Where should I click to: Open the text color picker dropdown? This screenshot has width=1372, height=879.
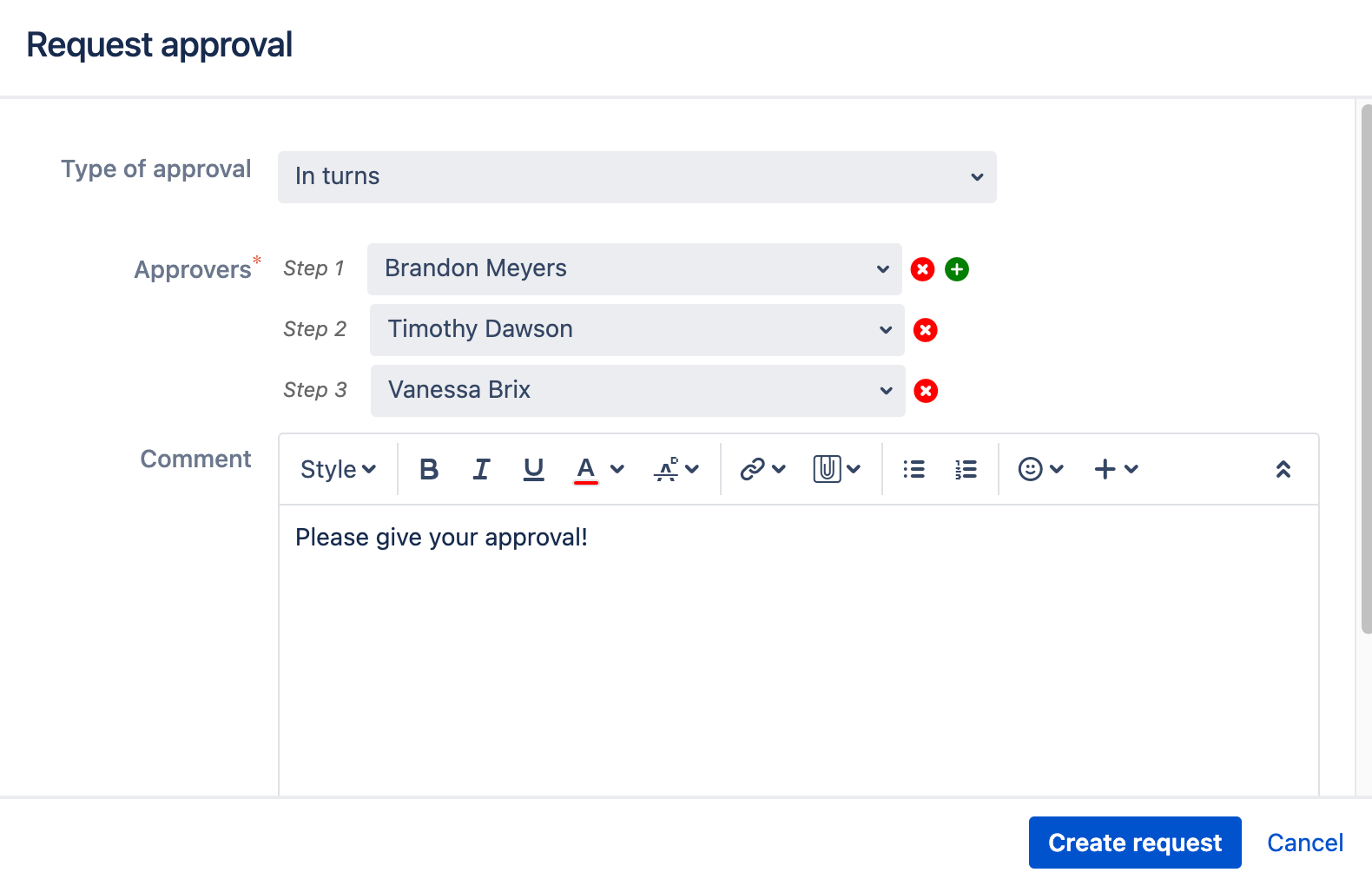pyautogui.click(x=617, y=469)
